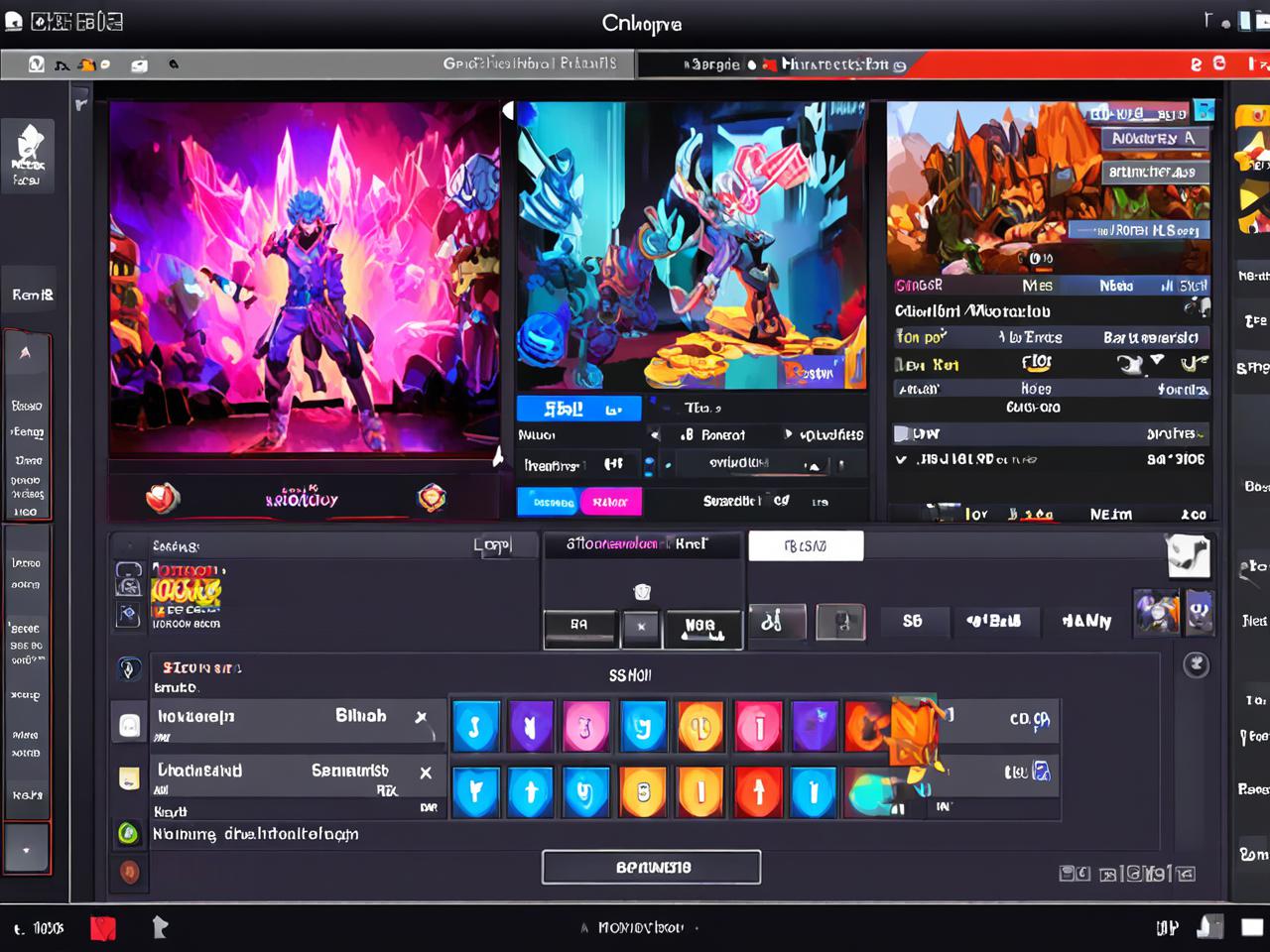
Task: Click the blue ROnai label on orange artwork
Action: click(1139, 230)
